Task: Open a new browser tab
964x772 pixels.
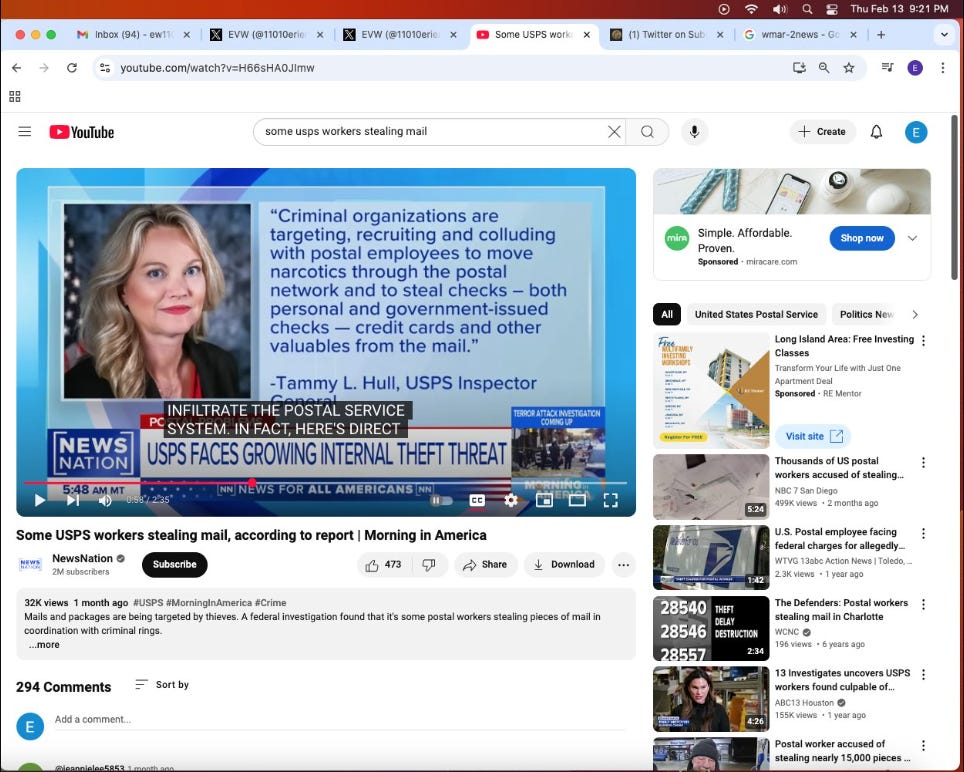Action: coord(881,34)
